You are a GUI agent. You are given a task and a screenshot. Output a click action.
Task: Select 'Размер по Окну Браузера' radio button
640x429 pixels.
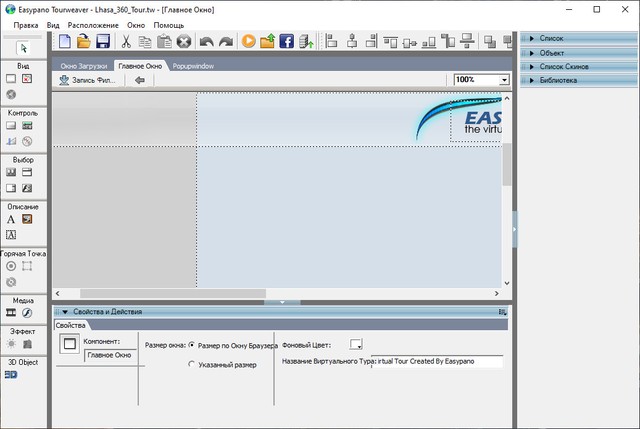pos(191,345)
